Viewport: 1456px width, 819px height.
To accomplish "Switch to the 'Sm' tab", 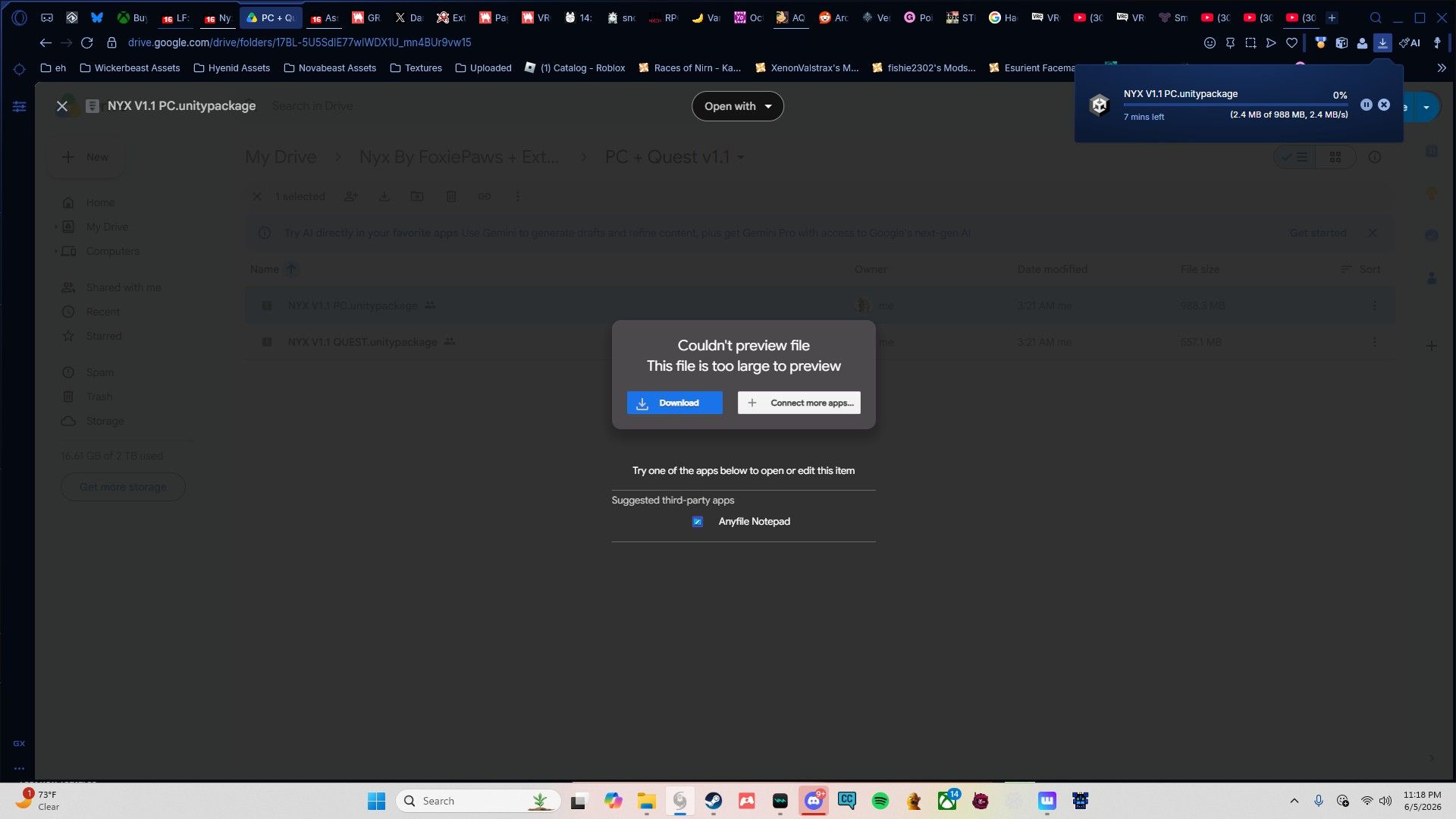I will point(1173,17).
